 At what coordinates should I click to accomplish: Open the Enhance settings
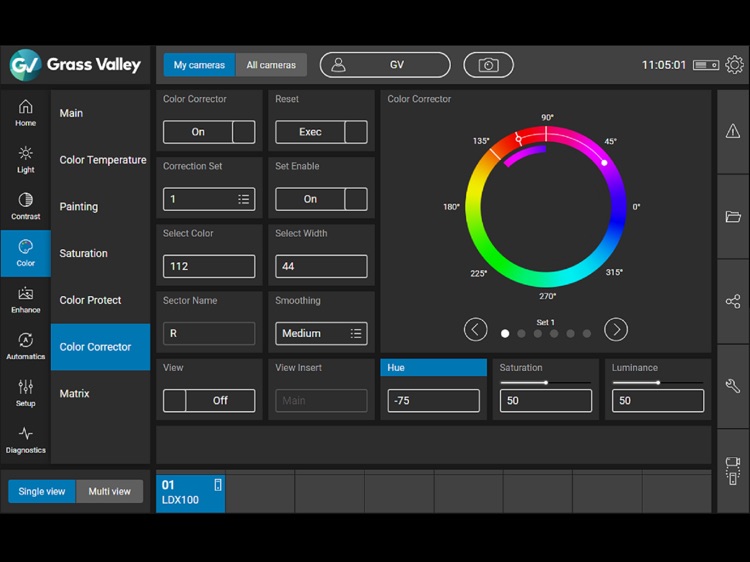[x=25, y=300]
